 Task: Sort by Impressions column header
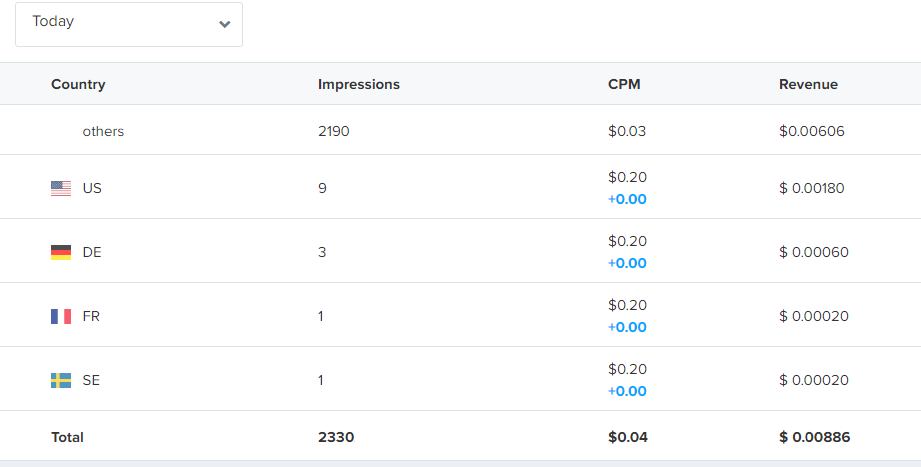(x=358, y=84)
